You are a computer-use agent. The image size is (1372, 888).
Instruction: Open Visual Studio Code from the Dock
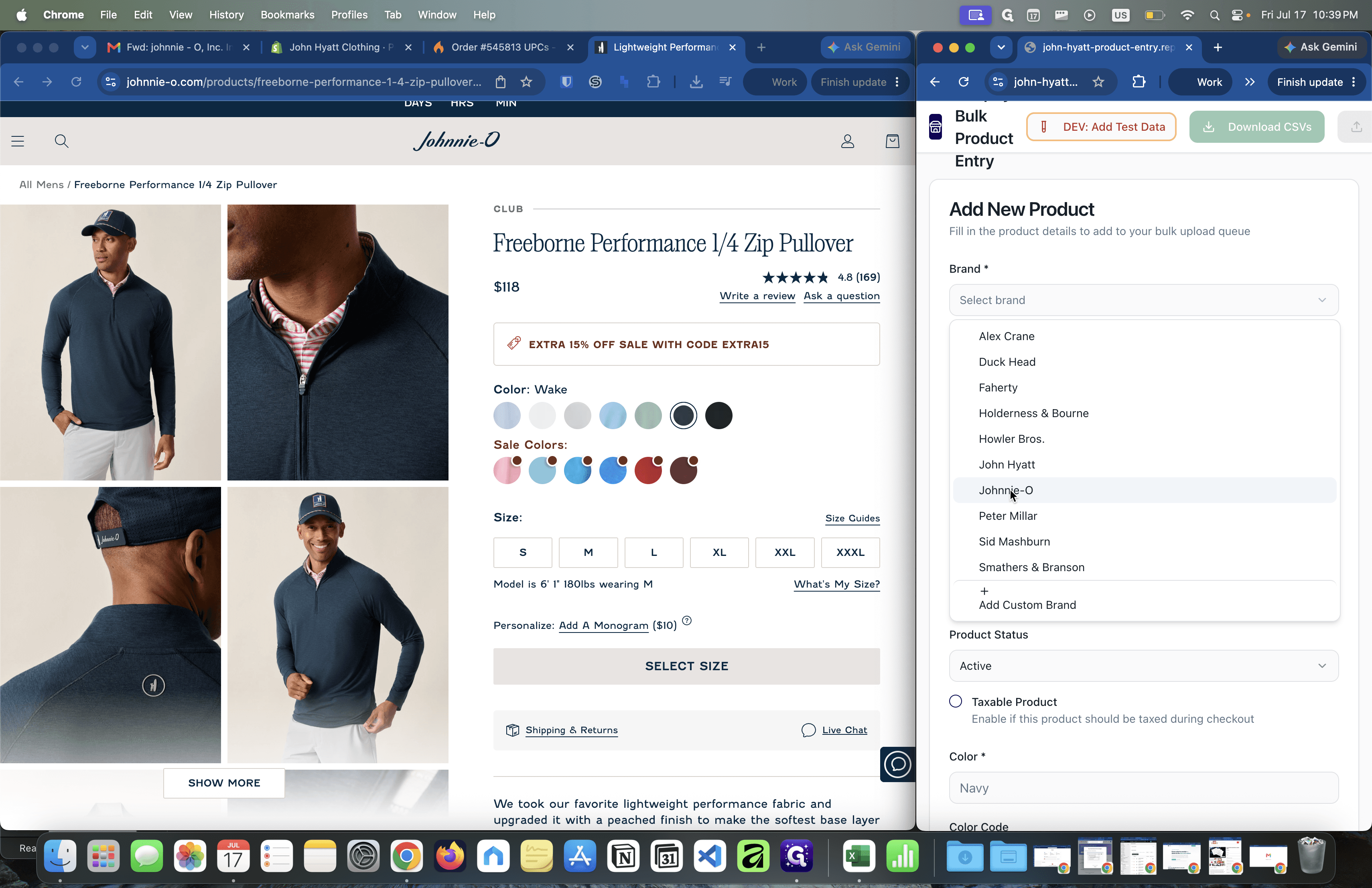tap(710, 856)
